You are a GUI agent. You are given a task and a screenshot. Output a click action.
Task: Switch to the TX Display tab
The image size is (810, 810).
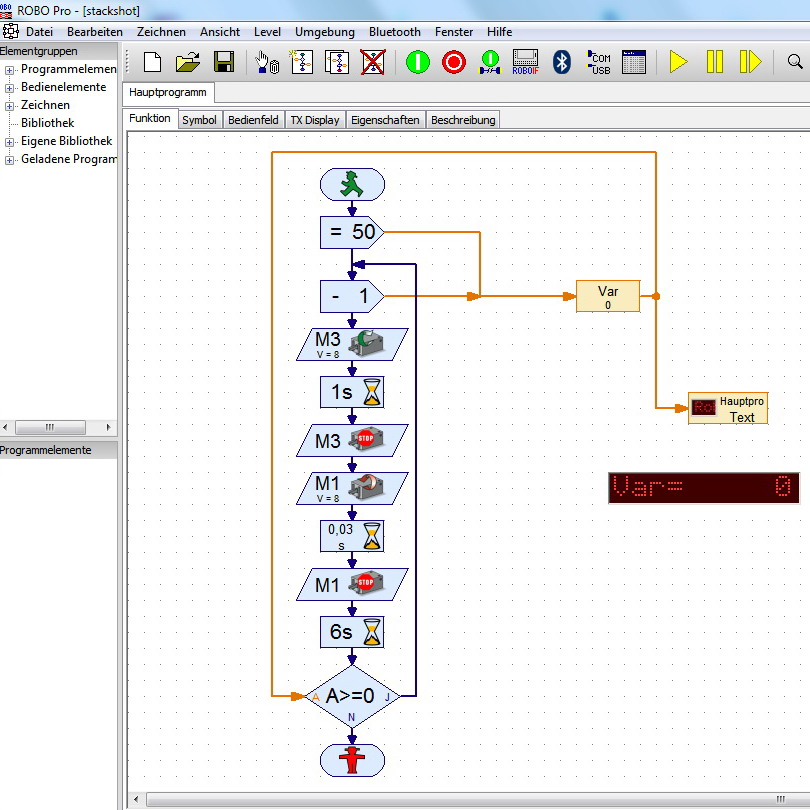(x=315, y=120)
